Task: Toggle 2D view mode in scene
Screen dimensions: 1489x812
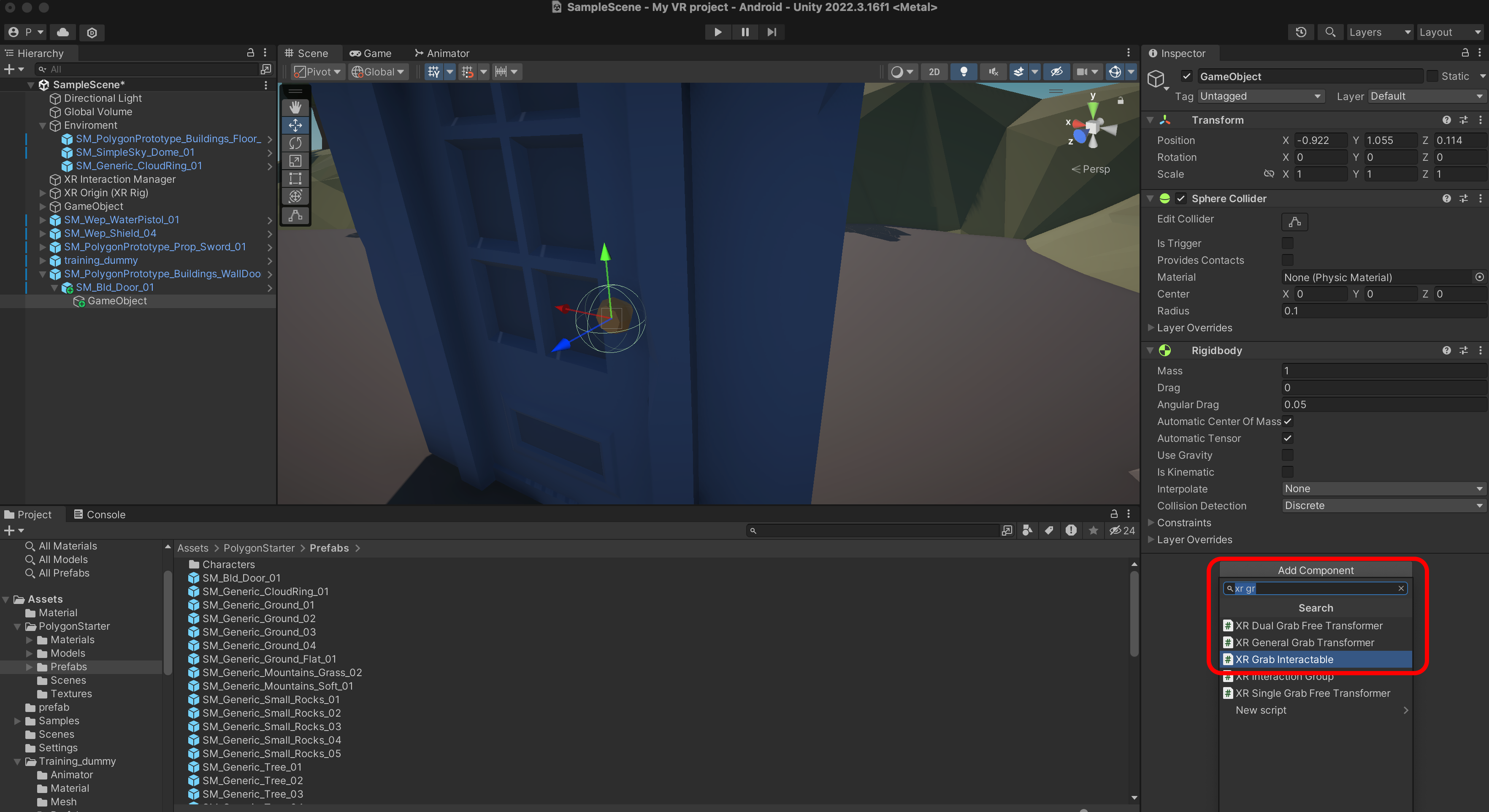Action: click(934, 72)
